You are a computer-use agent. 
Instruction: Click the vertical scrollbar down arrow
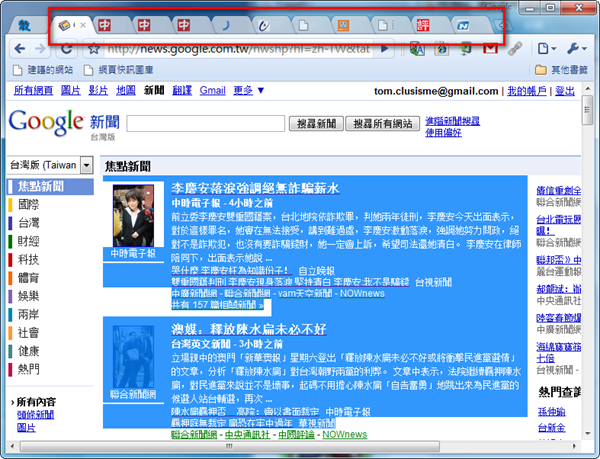click(588, 433)
